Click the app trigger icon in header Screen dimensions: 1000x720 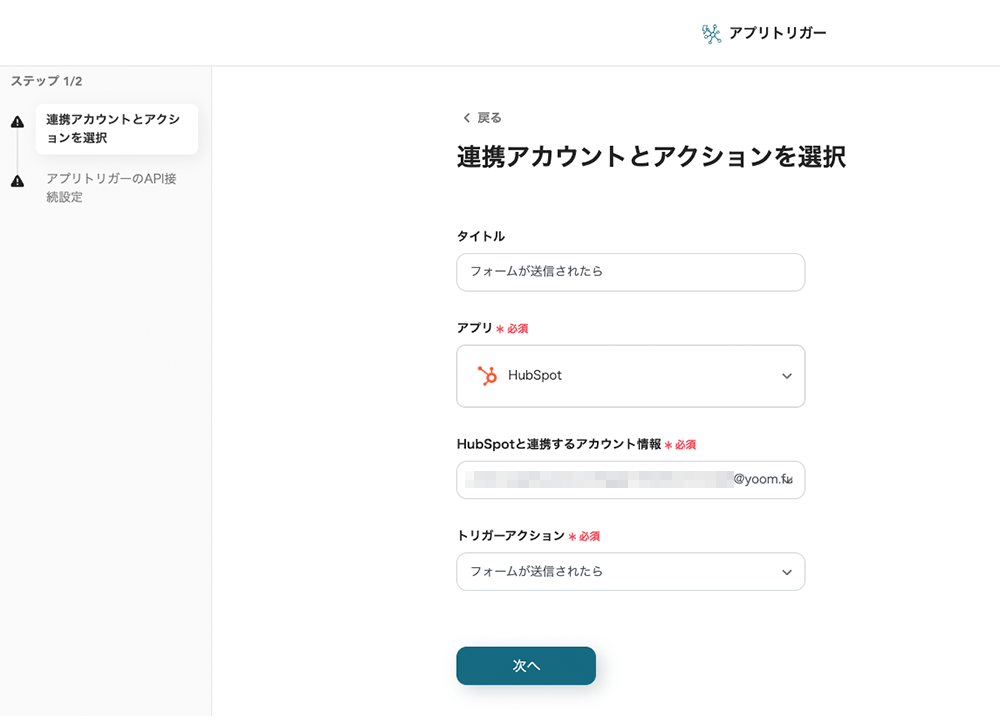click(711, 34)
